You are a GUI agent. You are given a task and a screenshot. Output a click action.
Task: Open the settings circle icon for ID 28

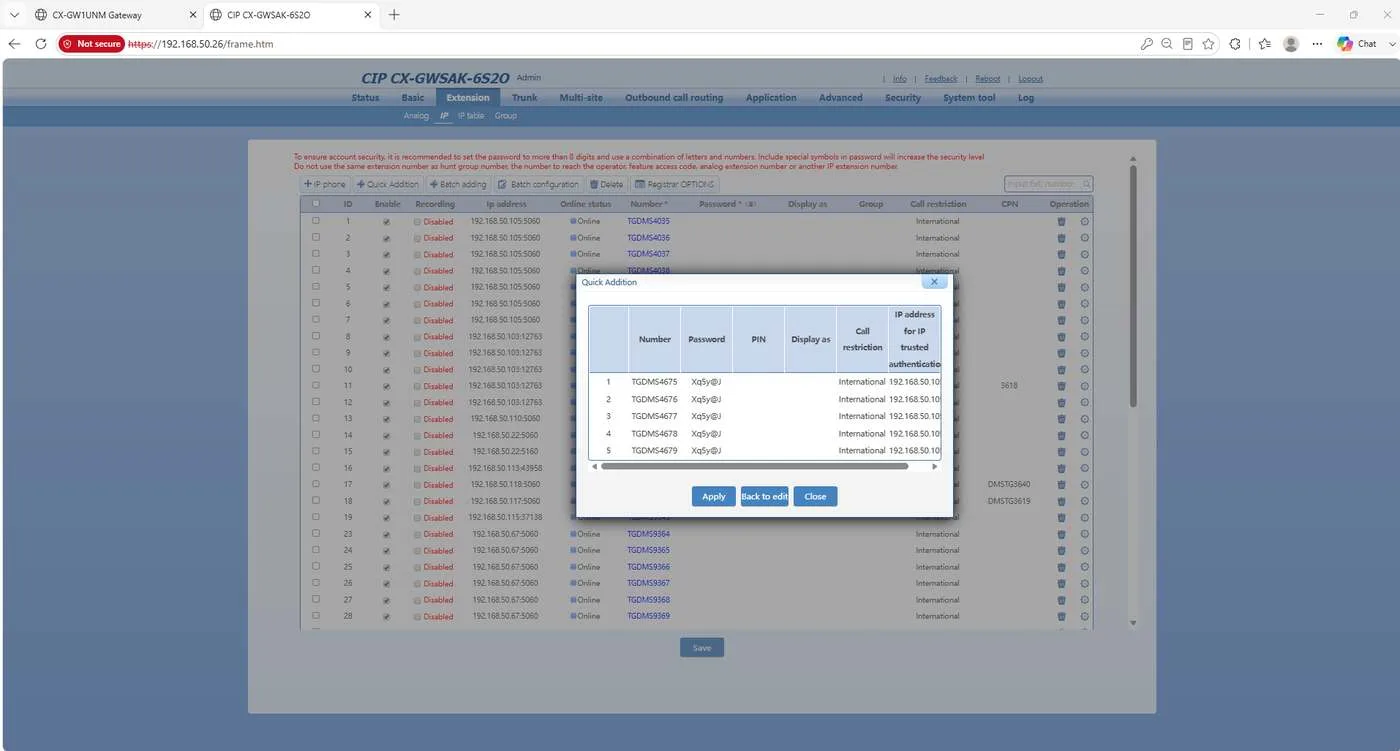pyautogui.click(x=1085, y=616)
